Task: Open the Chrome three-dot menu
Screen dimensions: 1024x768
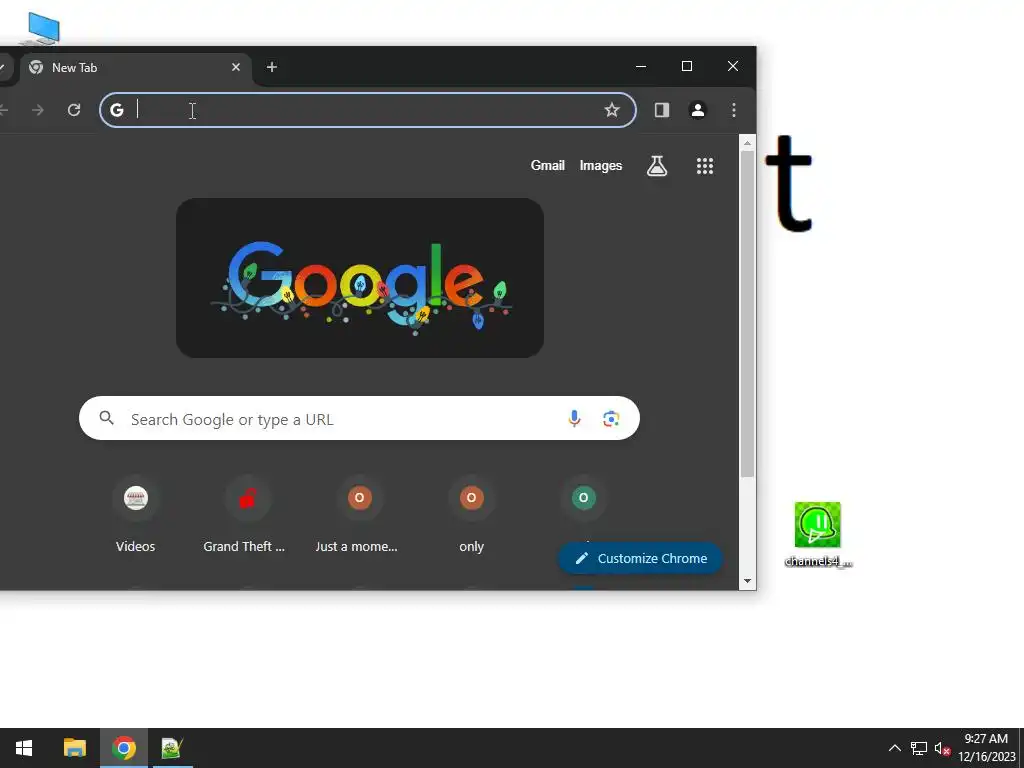Action: click(733, 110)
